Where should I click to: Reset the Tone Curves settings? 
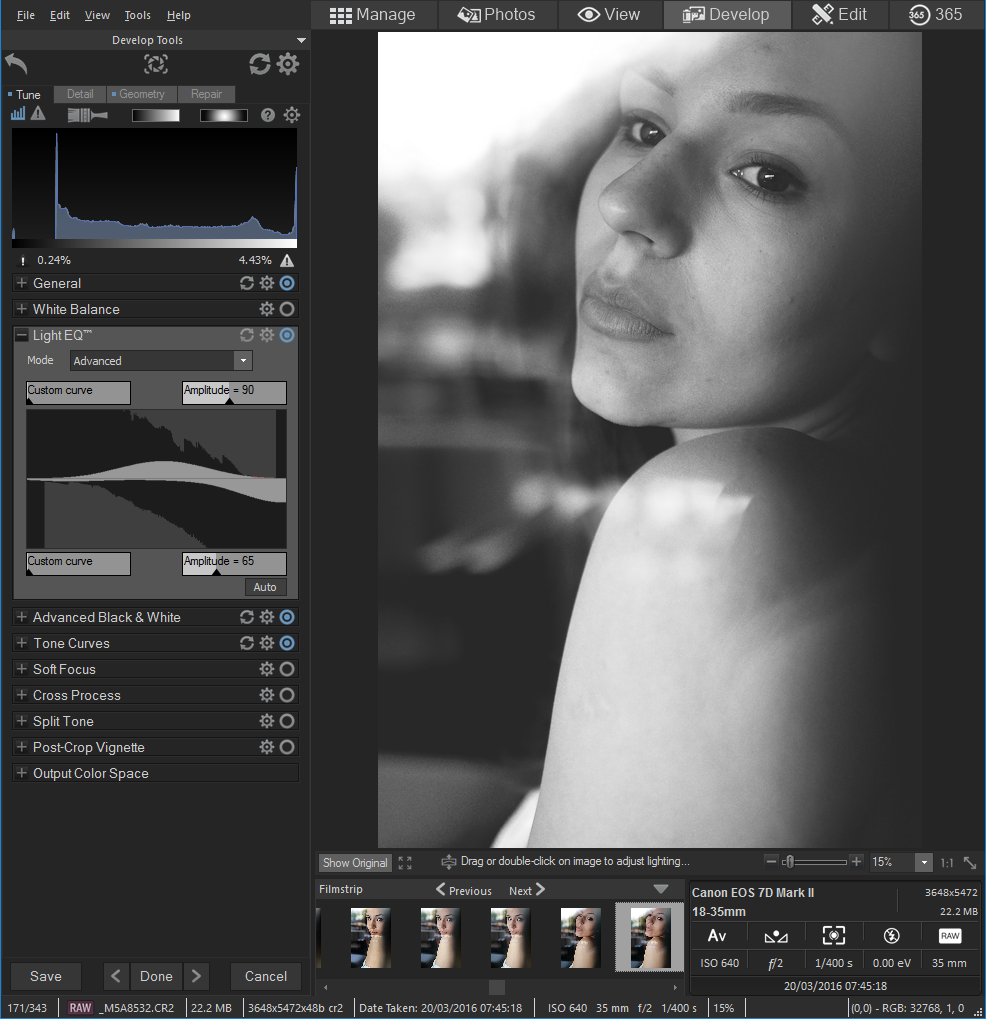tap(247, 643)
